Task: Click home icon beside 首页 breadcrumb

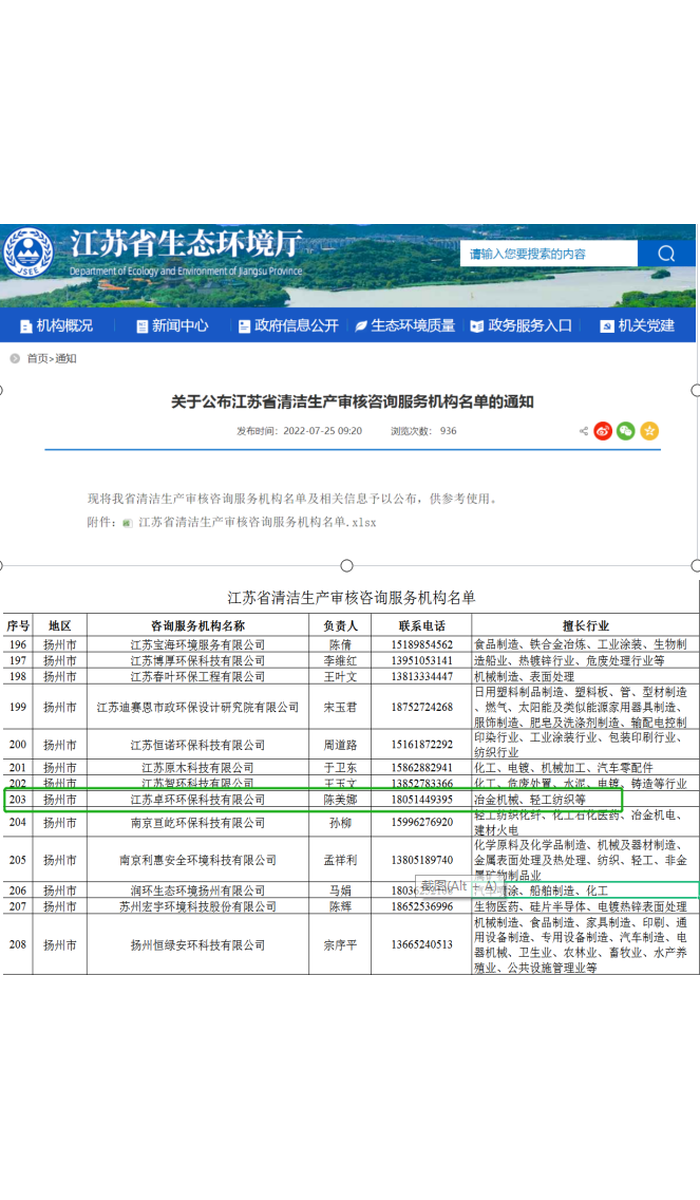Action: 16,359
